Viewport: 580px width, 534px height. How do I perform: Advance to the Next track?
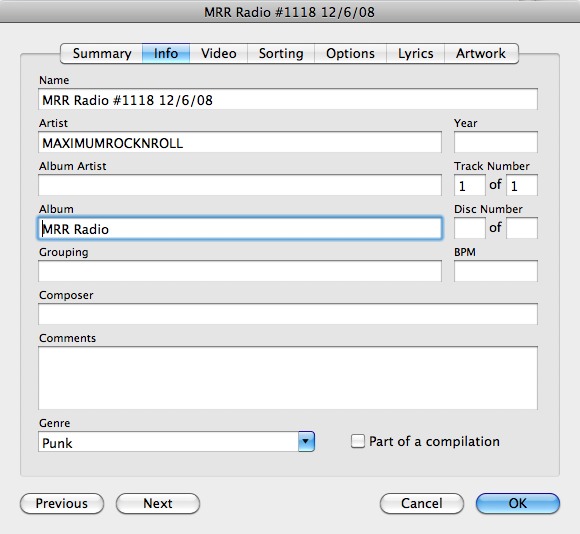click(158, 503)
